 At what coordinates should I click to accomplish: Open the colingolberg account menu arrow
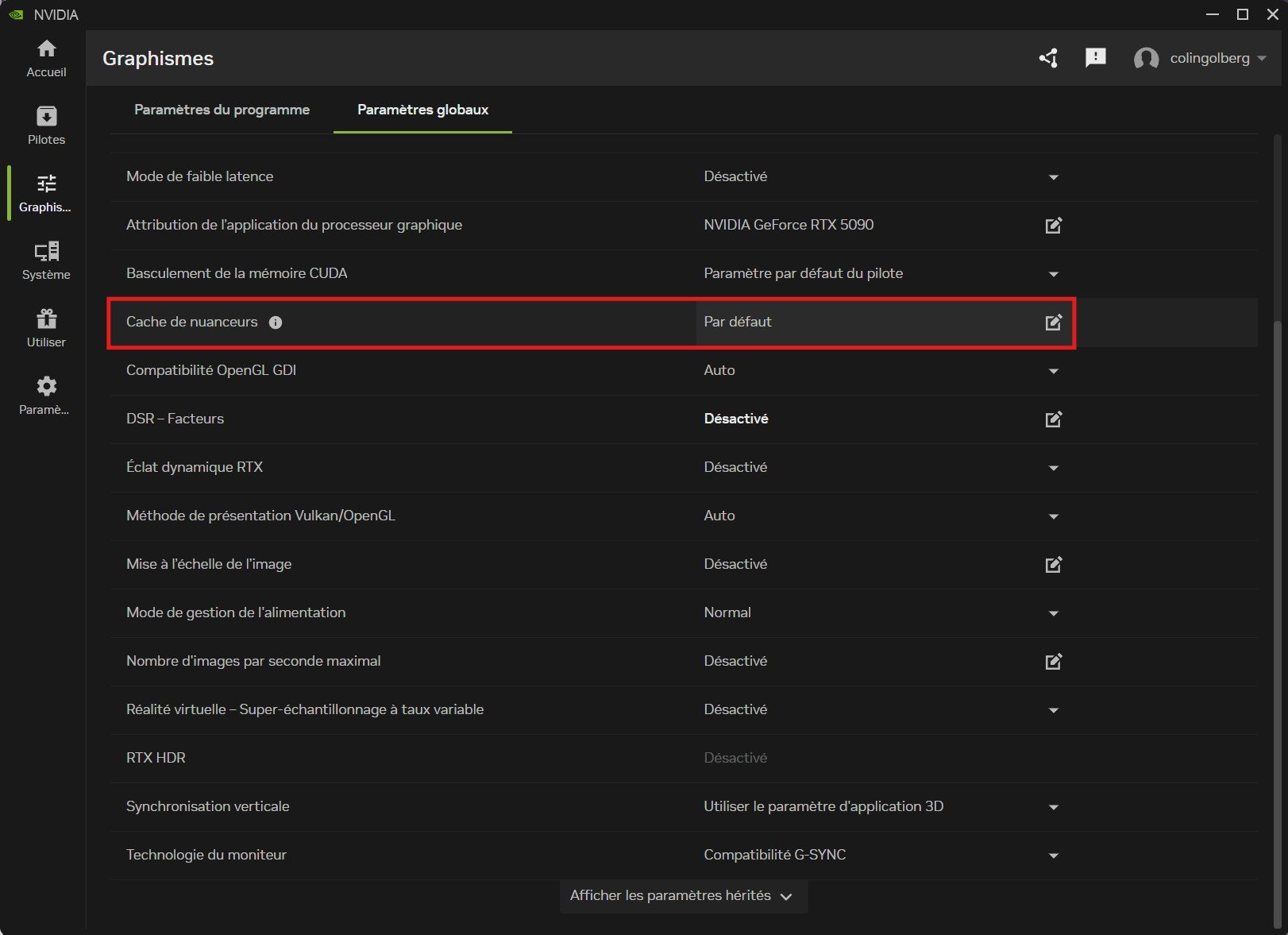point(1262,58)
